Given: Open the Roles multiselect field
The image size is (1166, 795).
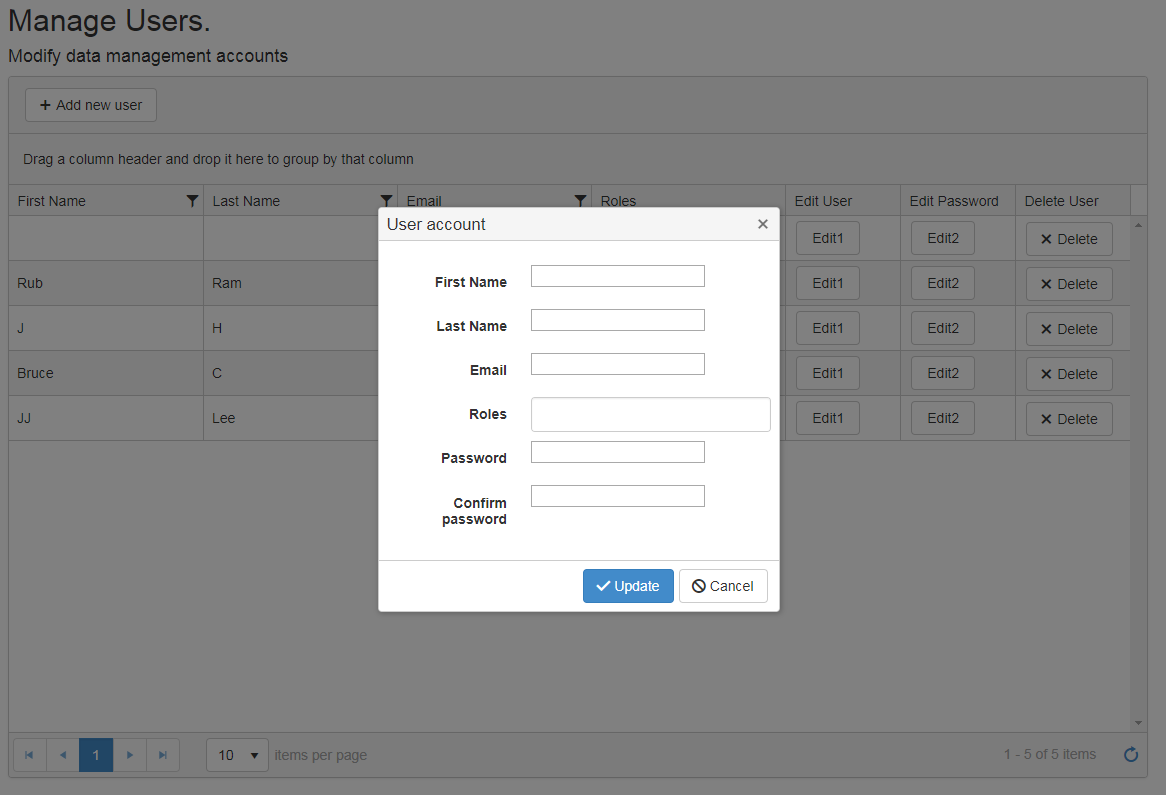Looking at the screenshot, I should 650,414.
